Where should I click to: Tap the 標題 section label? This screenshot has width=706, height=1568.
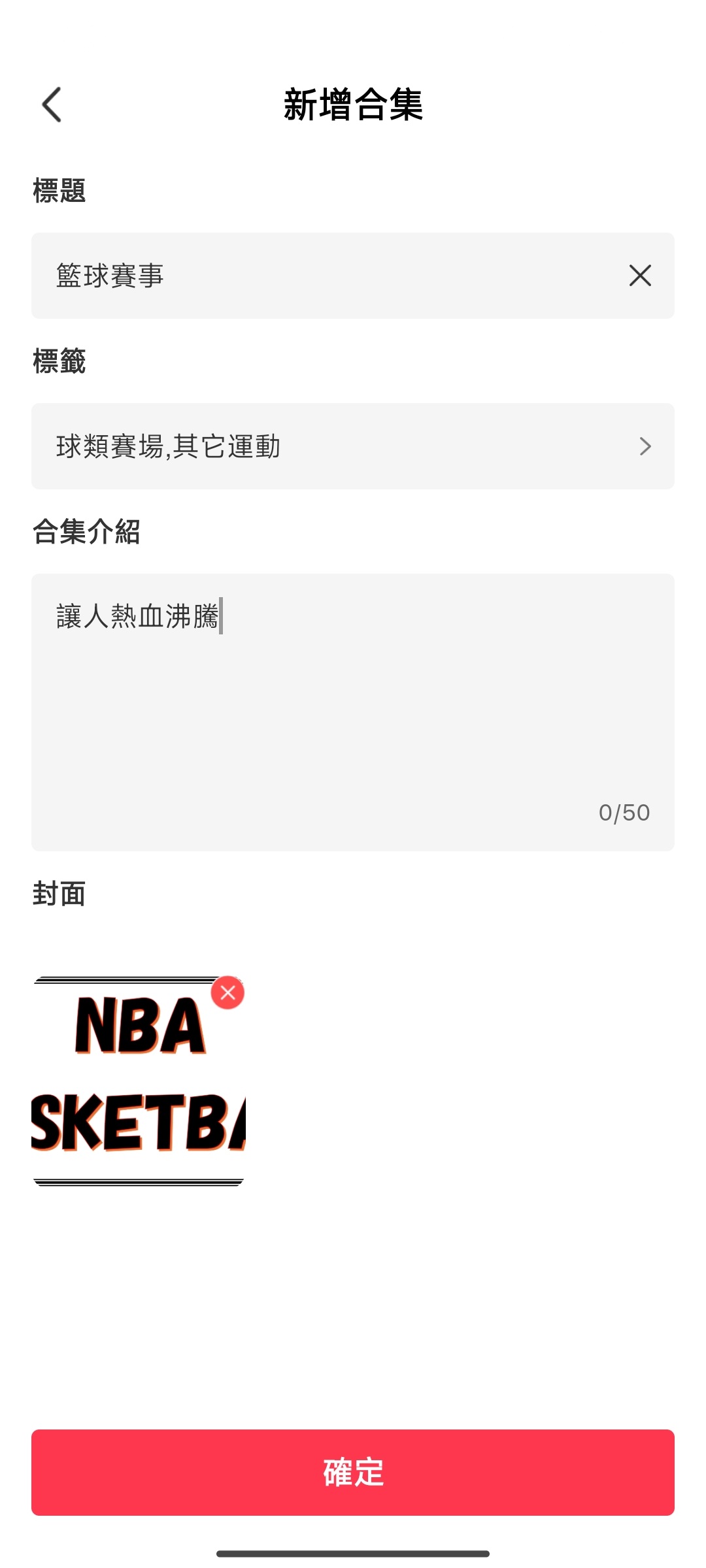[x=59, y=191]
